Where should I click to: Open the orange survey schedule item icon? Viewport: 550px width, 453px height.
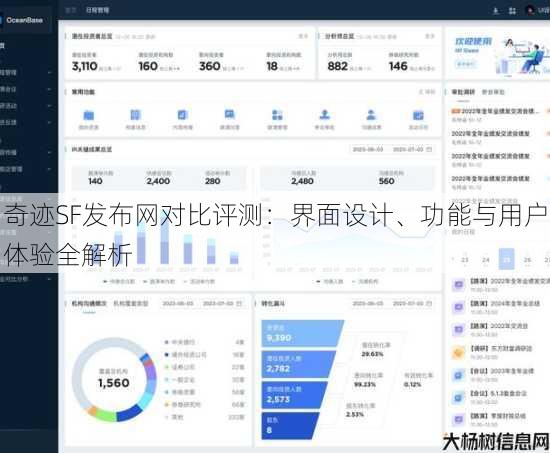click(458, 352)
